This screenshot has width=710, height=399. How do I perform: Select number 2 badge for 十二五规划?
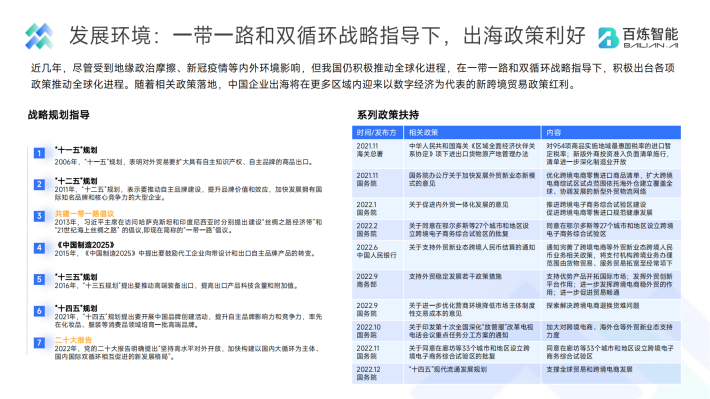[x=39, y=184]
